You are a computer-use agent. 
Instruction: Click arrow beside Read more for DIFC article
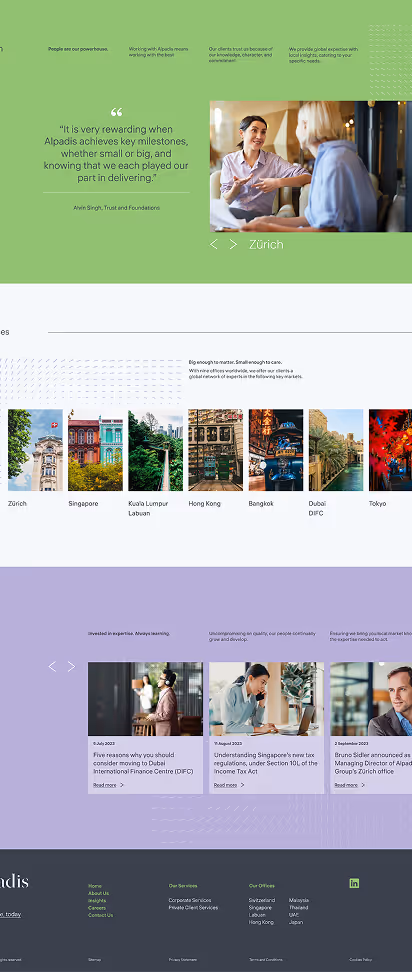point(121,785)
